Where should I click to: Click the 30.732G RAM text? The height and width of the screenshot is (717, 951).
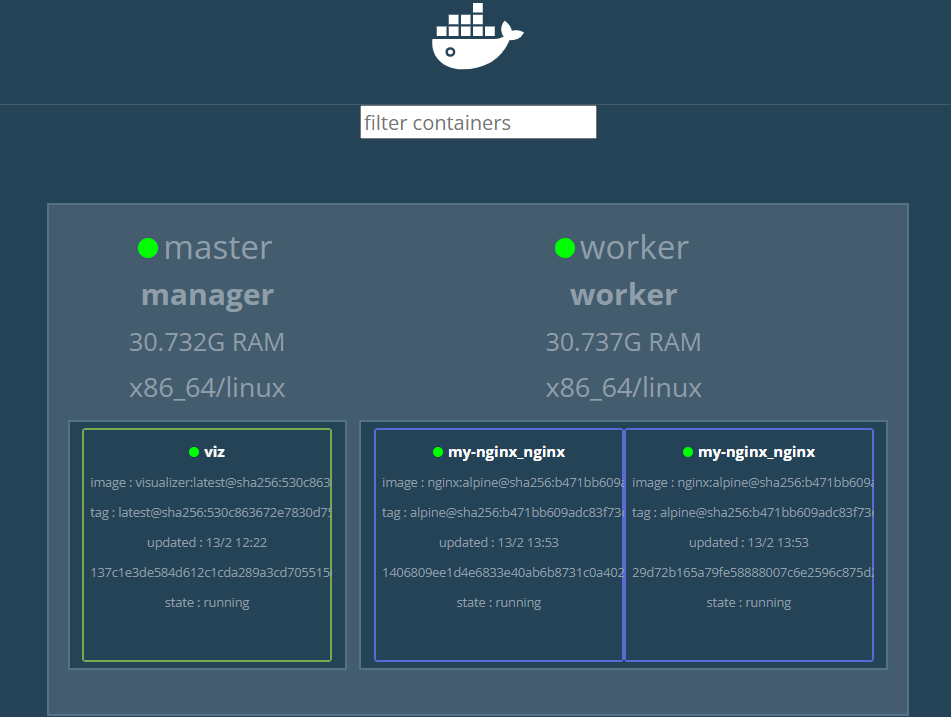pyautogui.click(x=207, y=342)
